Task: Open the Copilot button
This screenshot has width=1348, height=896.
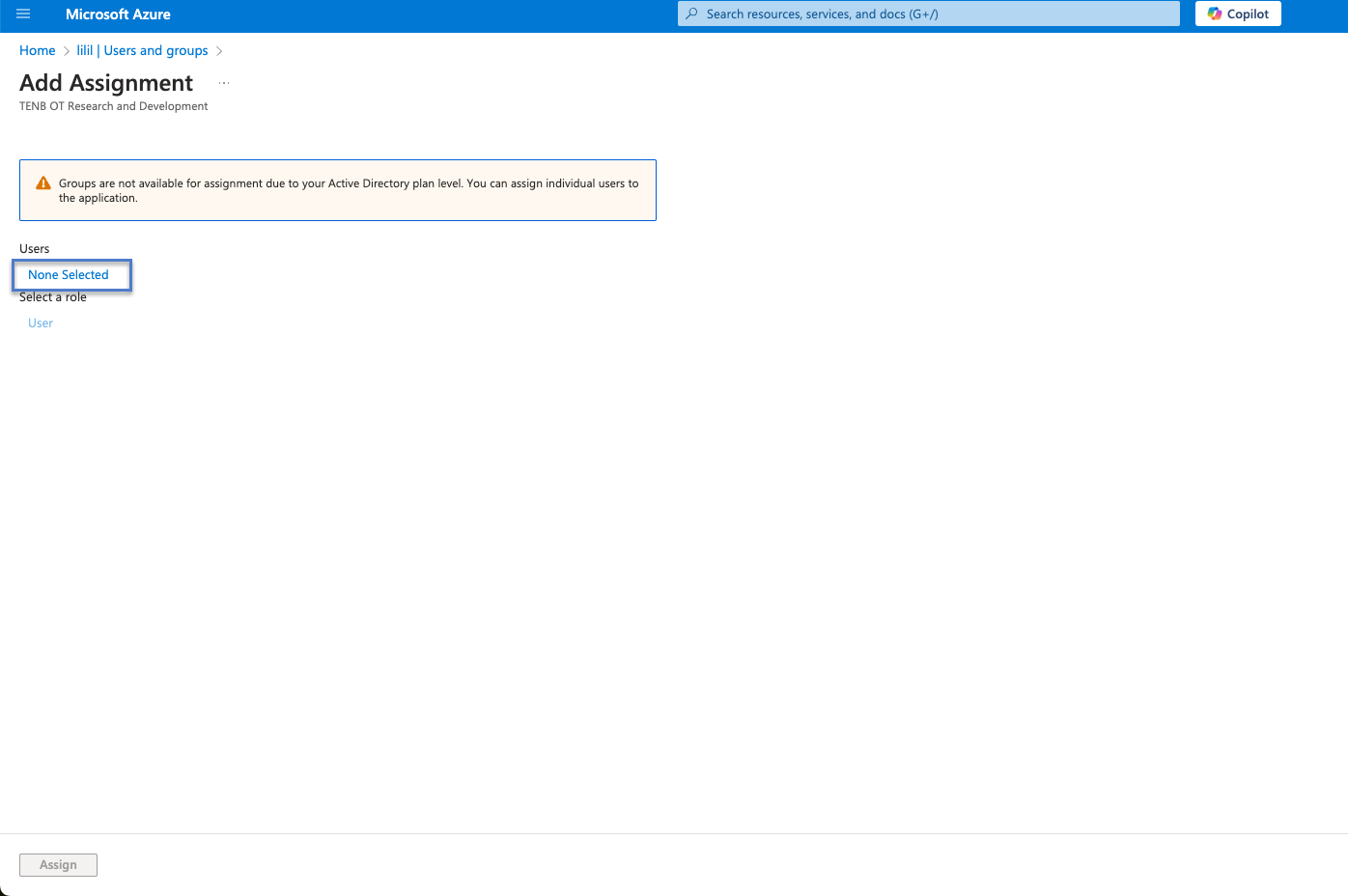Action: [x=1238, y=14]
